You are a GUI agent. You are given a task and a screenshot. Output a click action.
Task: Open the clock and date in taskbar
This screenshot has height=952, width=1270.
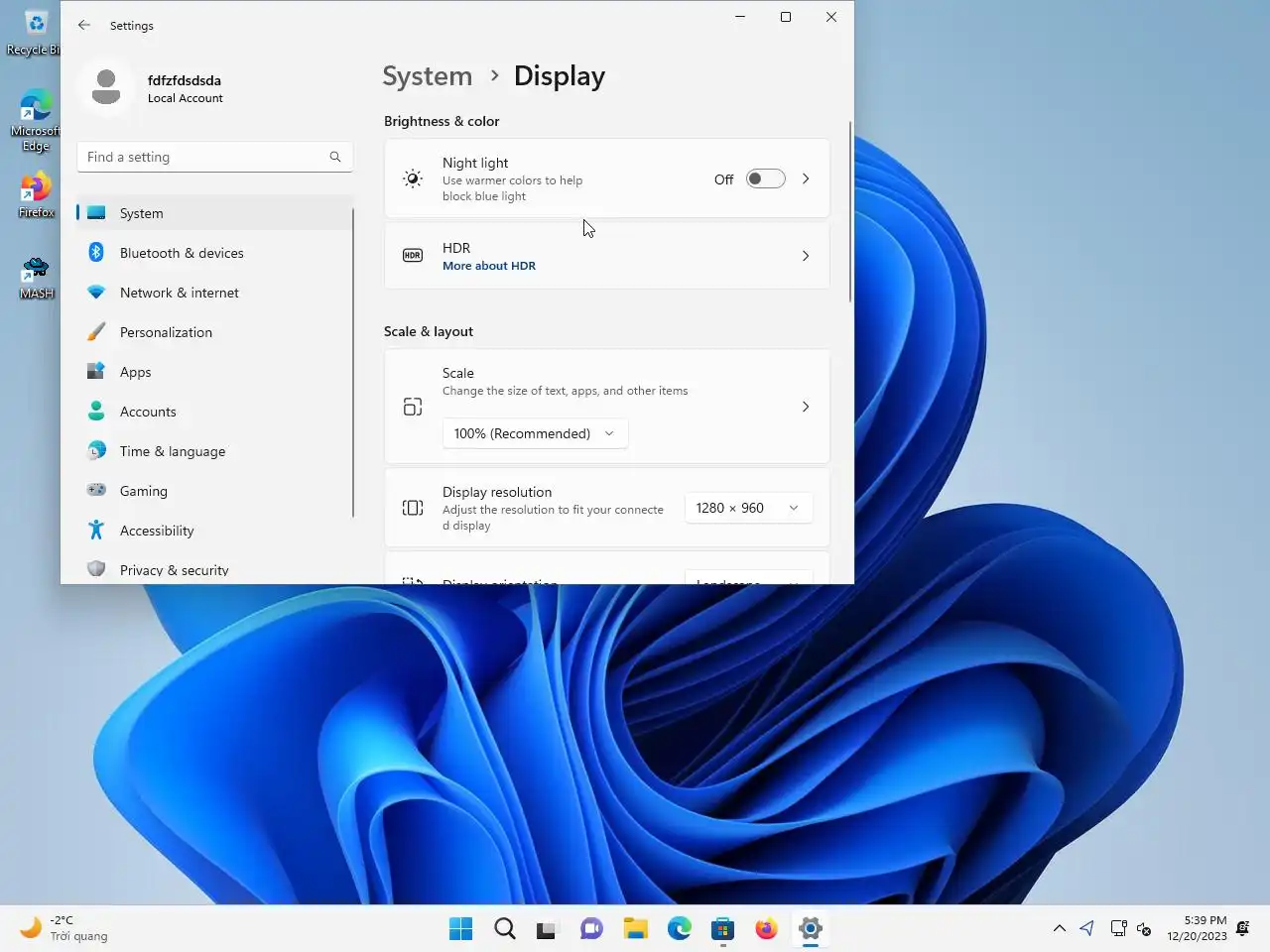[x=1197, y=928]
